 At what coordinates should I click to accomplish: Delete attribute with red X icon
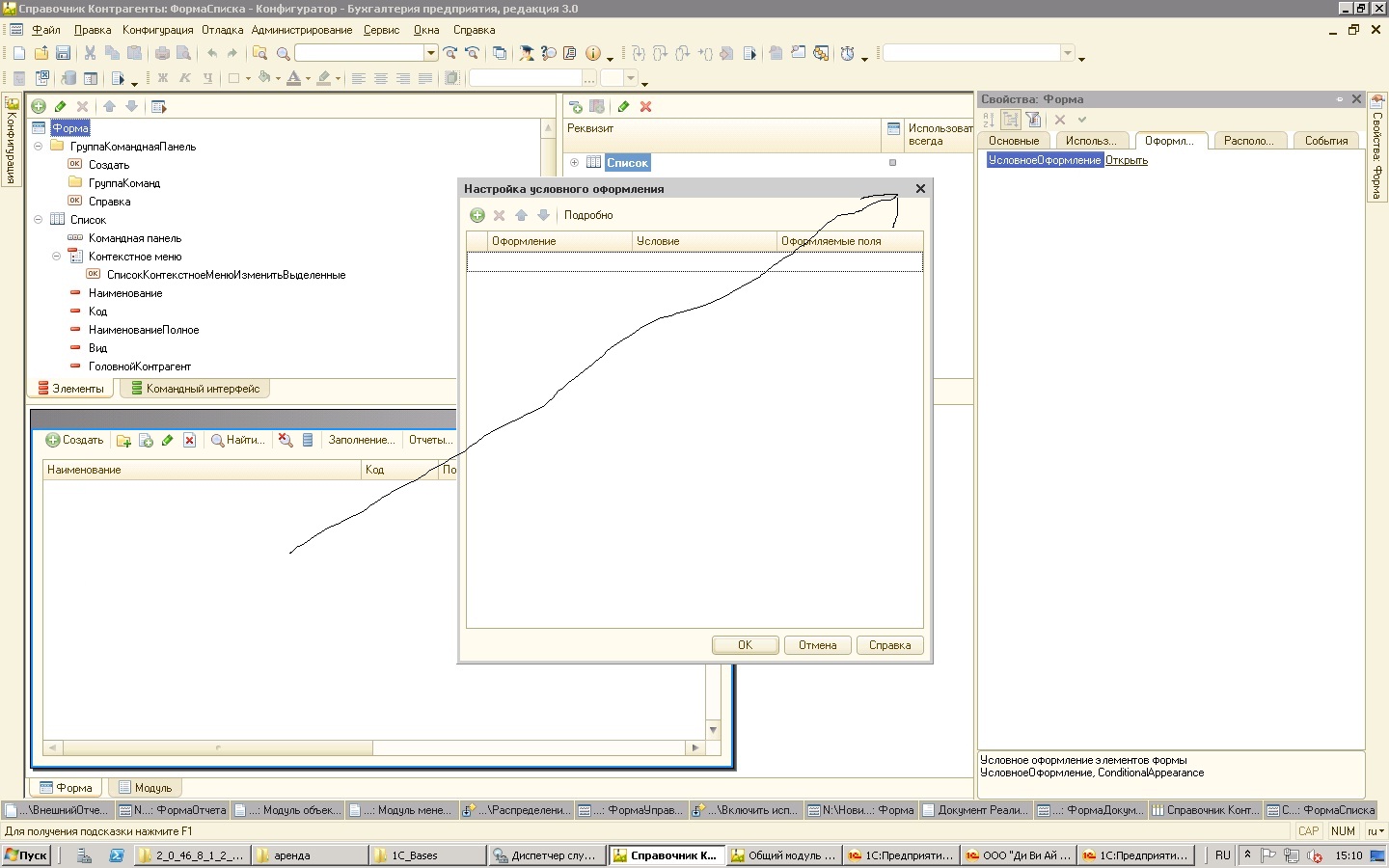pyautogui.click(x=645, y=106)
